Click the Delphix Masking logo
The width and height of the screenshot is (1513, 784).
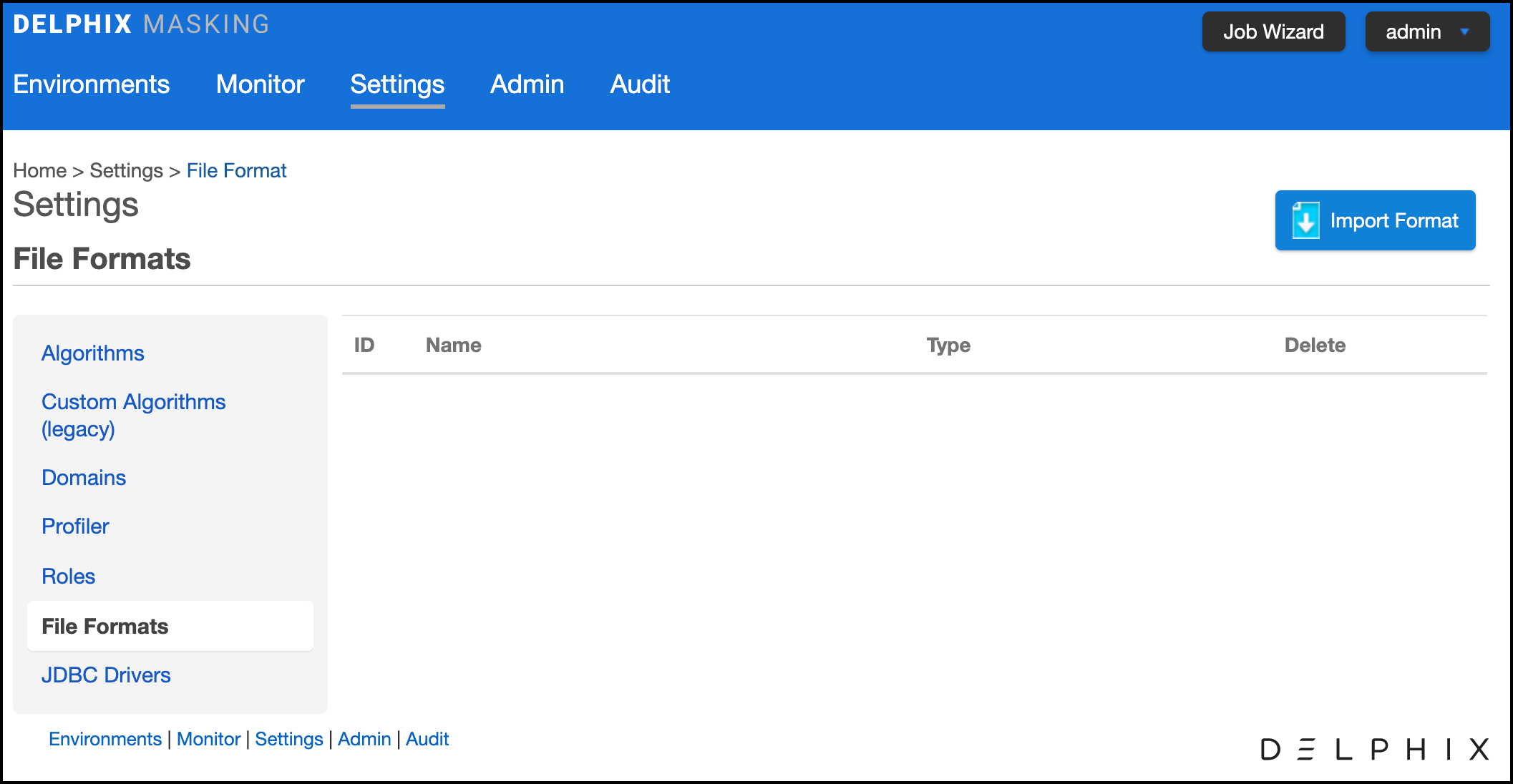(141, 24)
